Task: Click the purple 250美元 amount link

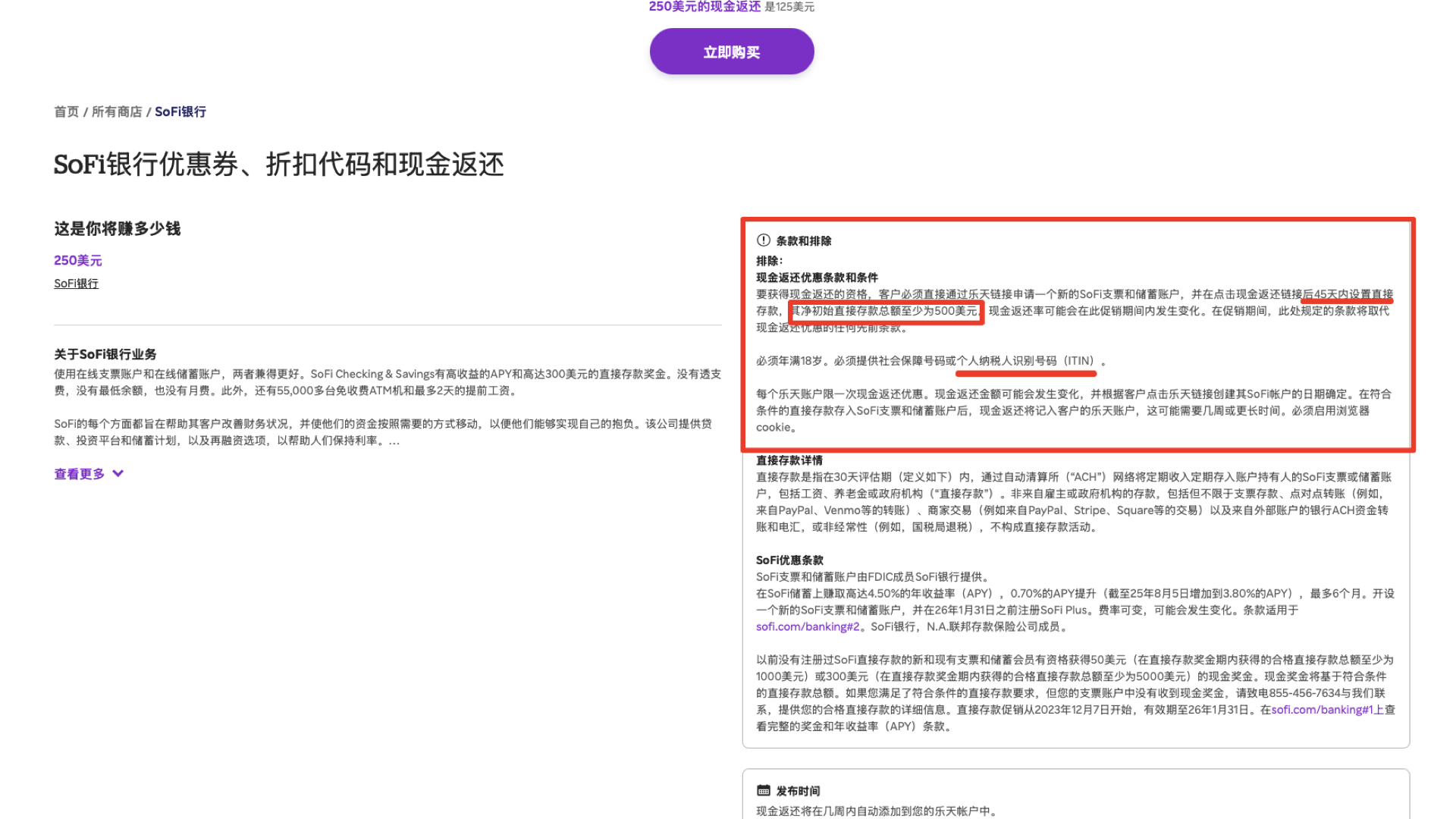Action: click(x=77, y=260)
